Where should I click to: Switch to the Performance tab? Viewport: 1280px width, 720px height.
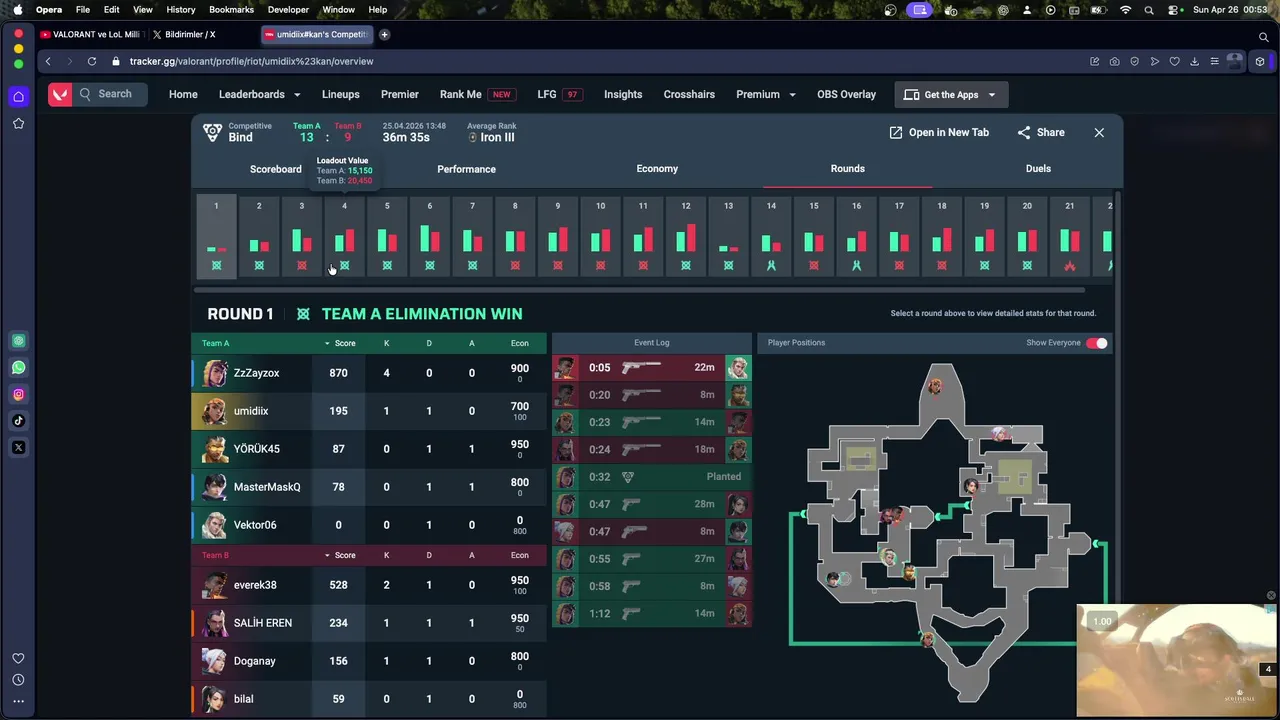(466, 169)
